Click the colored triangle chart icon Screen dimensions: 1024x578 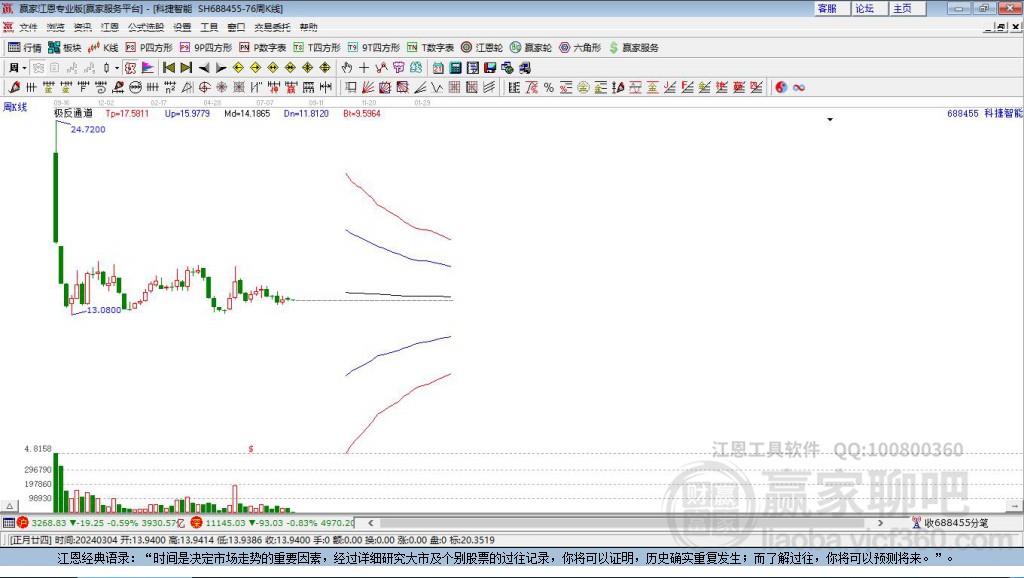coord(148,67)
